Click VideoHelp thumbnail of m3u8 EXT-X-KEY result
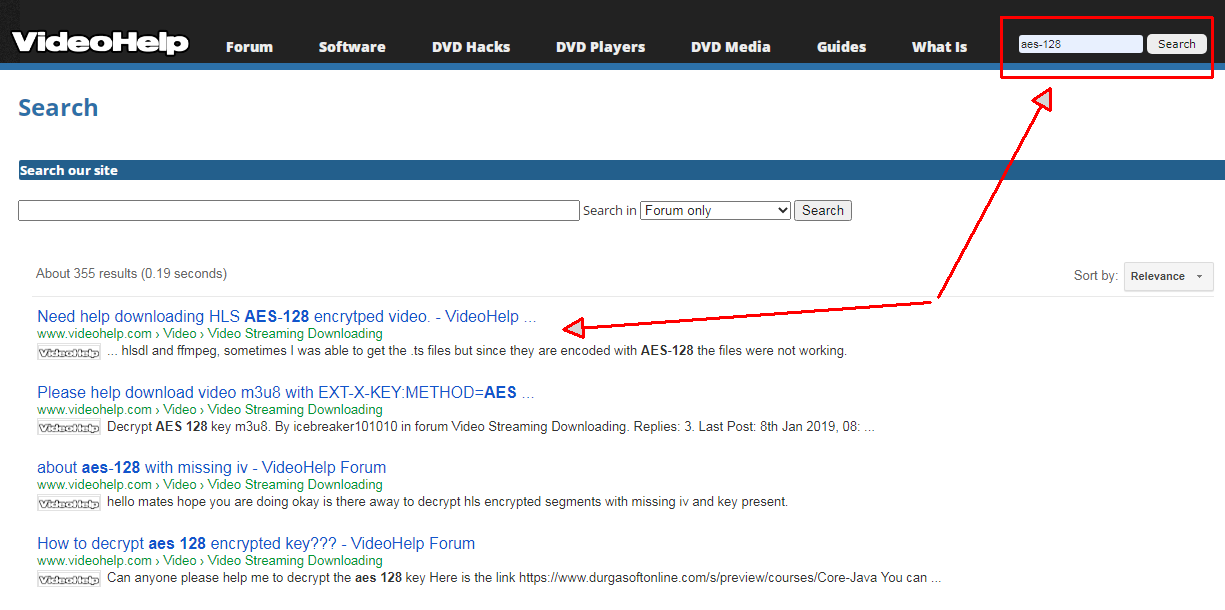 click(x=69, y=428)
